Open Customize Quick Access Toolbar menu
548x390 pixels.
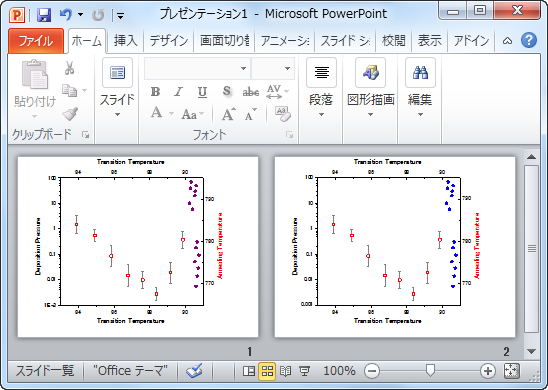tap(121, 16)
